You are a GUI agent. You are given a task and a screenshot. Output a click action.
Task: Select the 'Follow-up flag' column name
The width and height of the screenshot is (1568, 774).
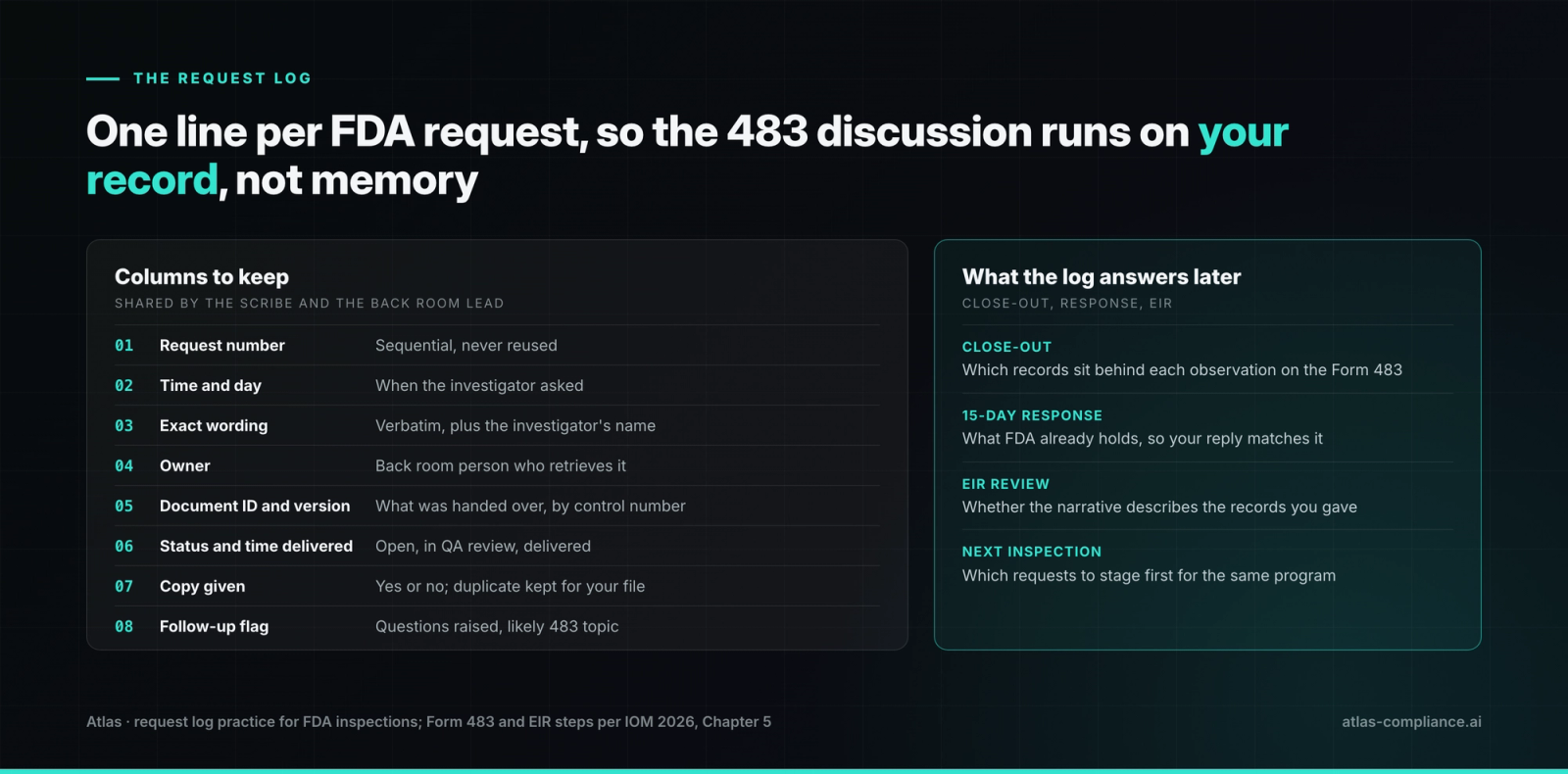[x=214, y=626]
